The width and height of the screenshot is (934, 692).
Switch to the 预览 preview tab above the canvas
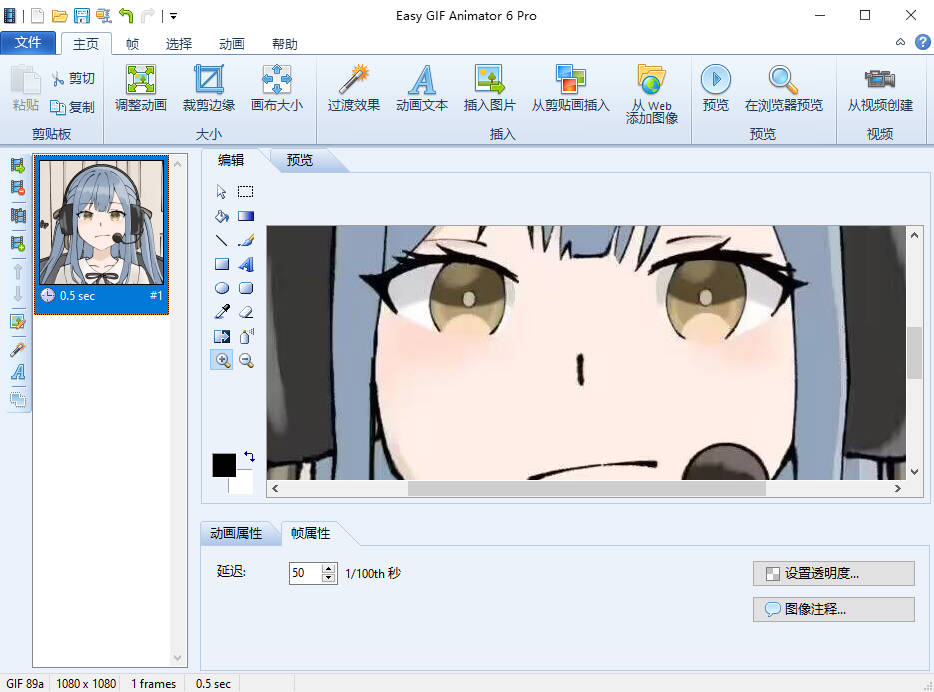pyautogui.click(x=300, y=160)
